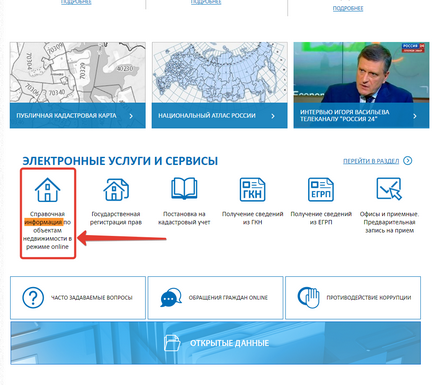Click Часто задаваемые вопросы button
This screenshot has width=434, height=385.
tap(78, 298)
